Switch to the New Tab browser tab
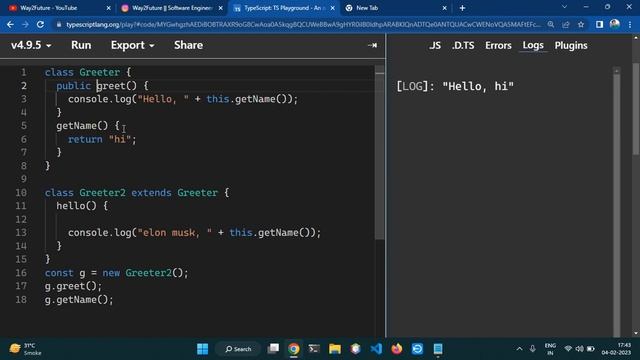The image size is (640, 360). point(395,8)
